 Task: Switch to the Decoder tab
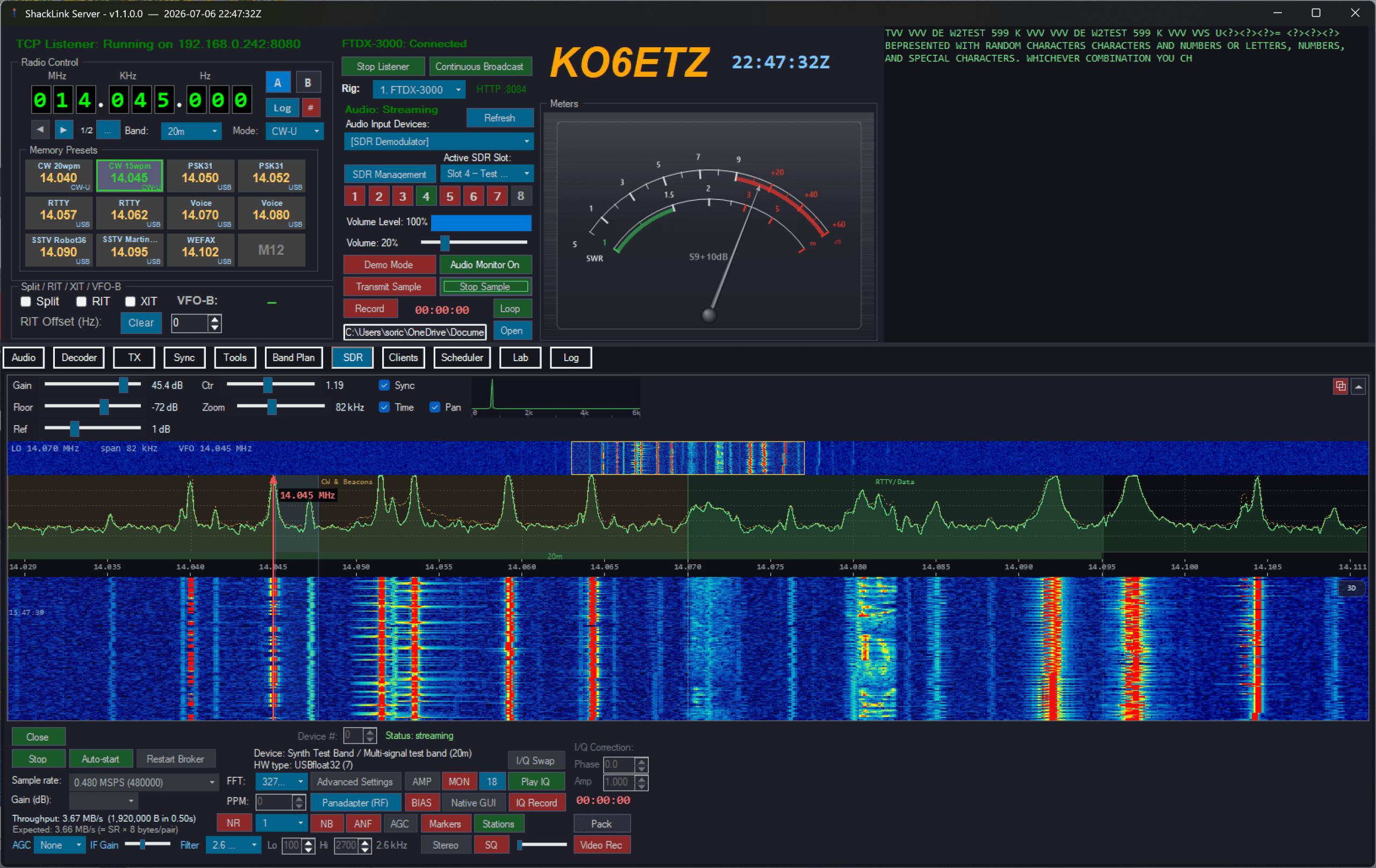79,357
